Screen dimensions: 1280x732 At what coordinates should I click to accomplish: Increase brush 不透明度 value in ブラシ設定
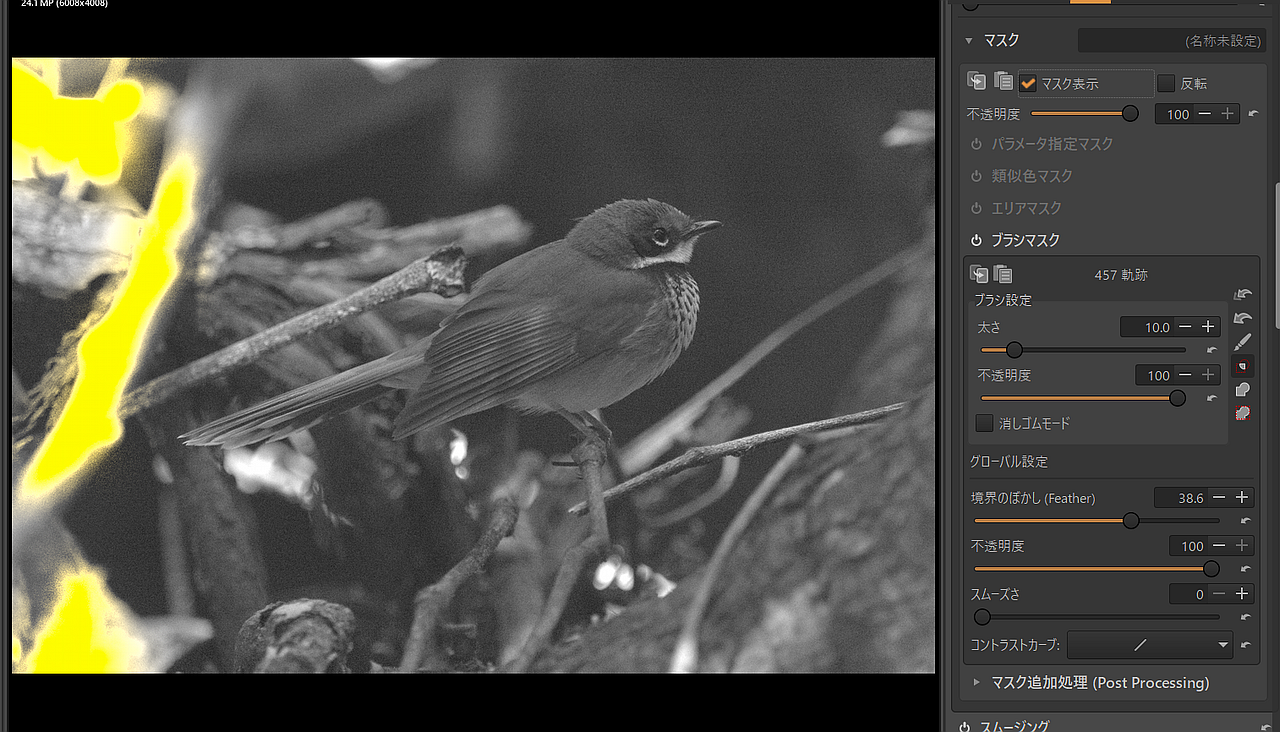1208,375
